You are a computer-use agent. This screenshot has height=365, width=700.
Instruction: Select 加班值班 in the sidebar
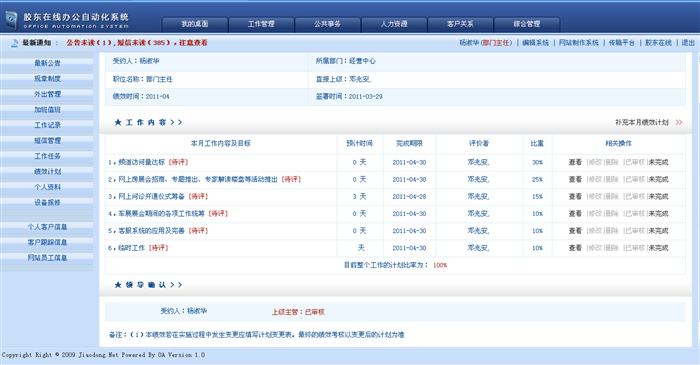point(47,110)
